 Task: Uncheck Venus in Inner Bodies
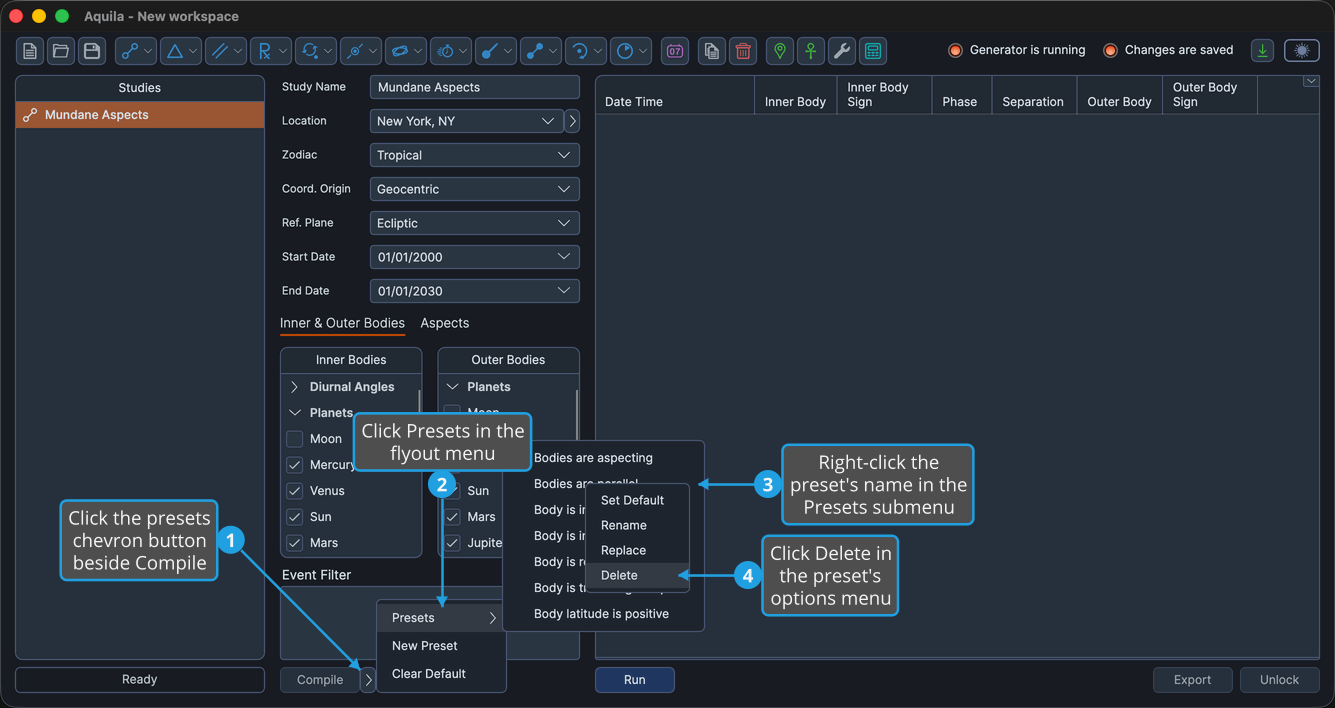[x=294, y=491]
